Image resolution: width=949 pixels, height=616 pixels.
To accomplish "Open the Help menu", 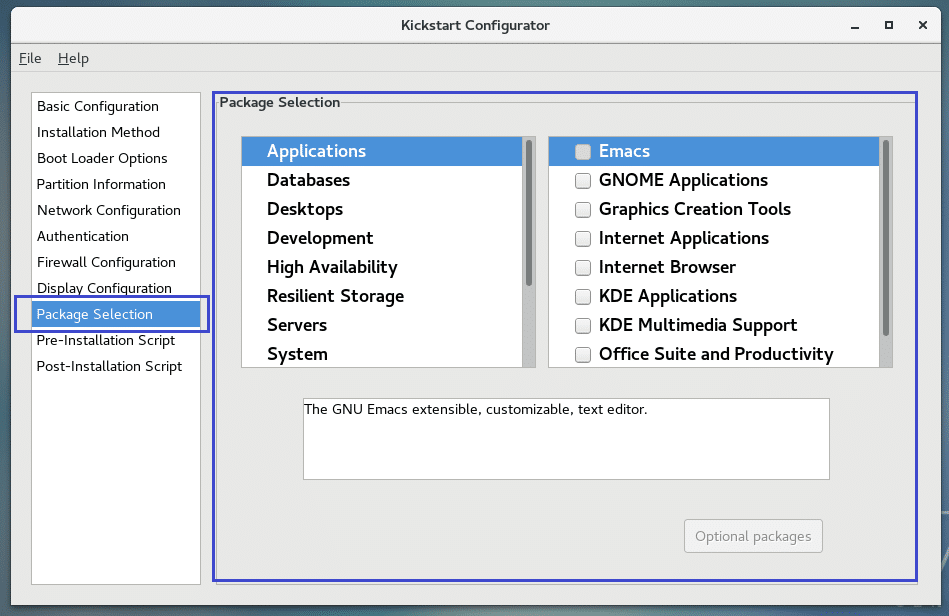I will tap(73, 58).
